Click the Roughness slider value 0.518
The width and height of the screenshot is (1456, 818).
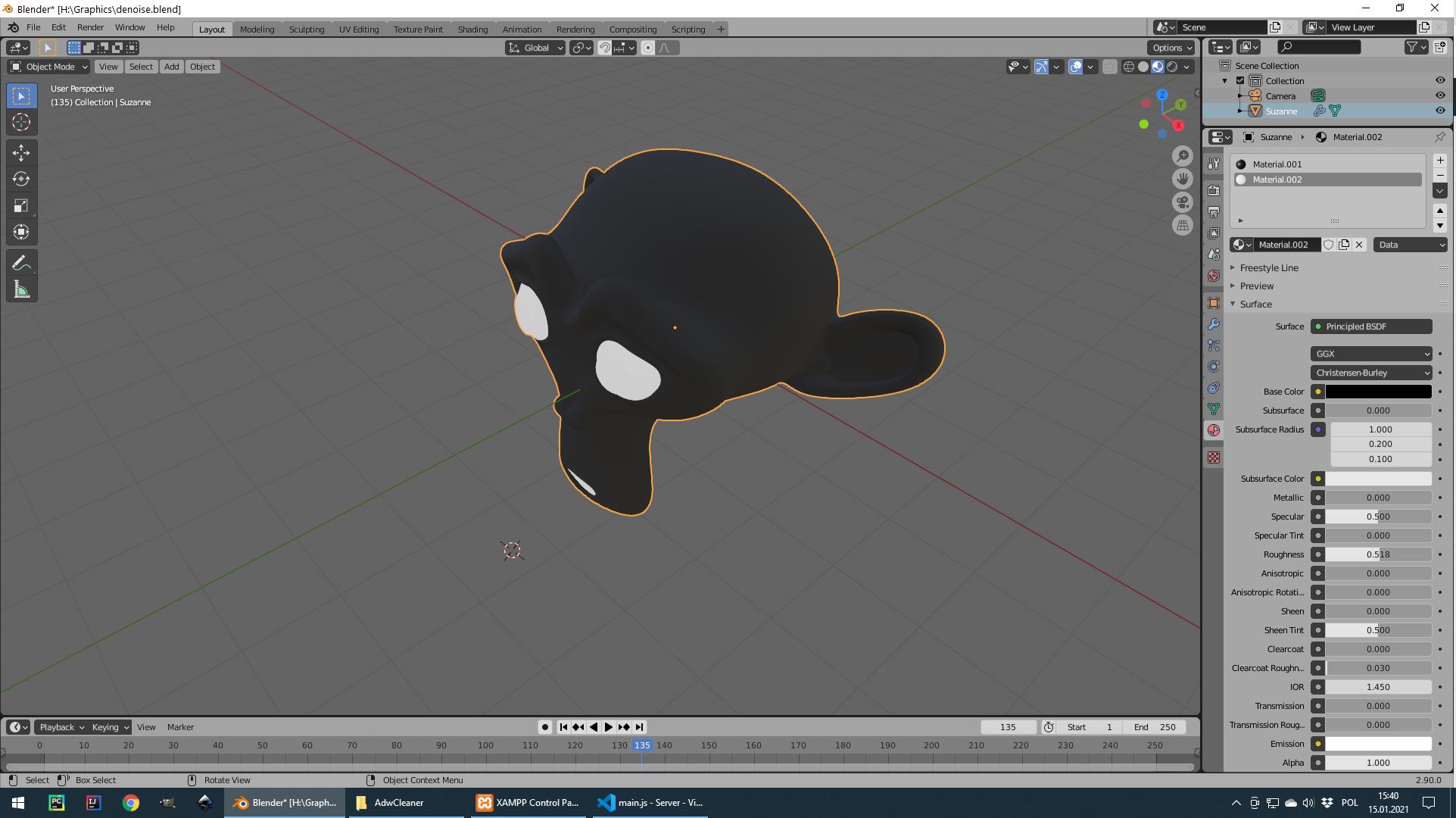tap(1378, 554)
